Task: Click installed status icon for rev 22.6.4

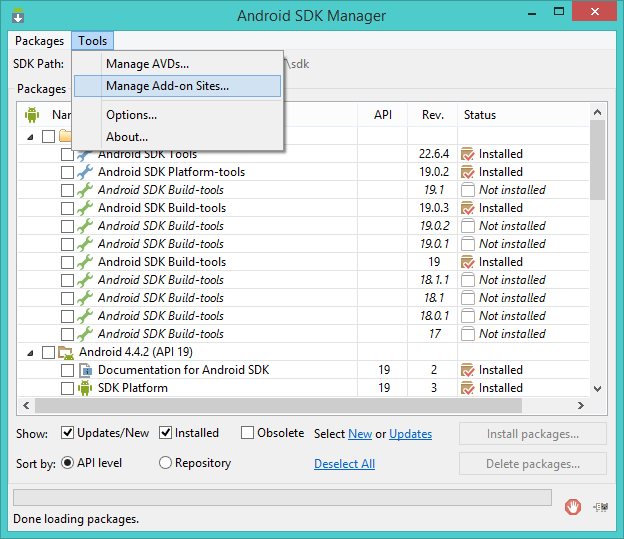Action: coord(467,154)
